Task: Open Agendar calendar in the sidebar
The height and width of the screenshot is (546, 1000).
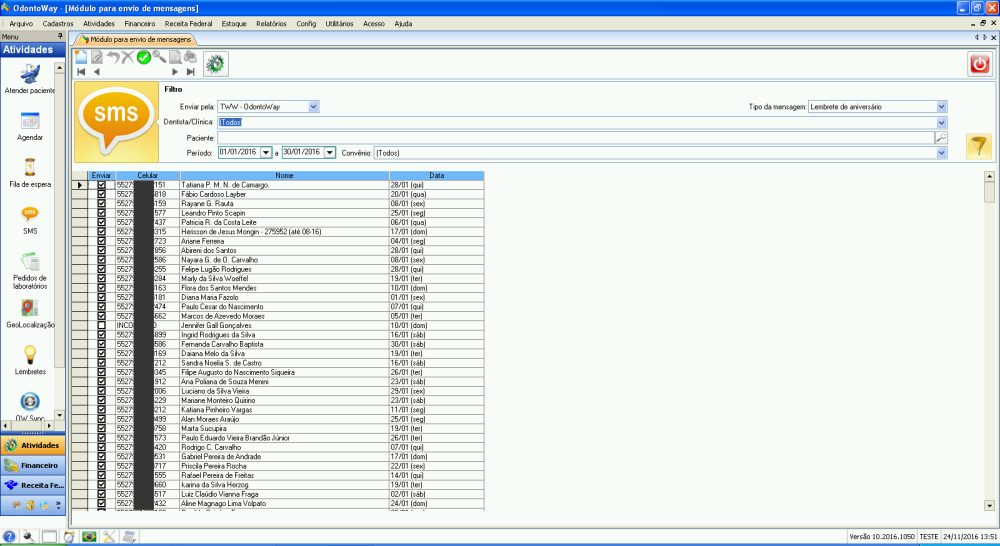Action: click(29, 126)
